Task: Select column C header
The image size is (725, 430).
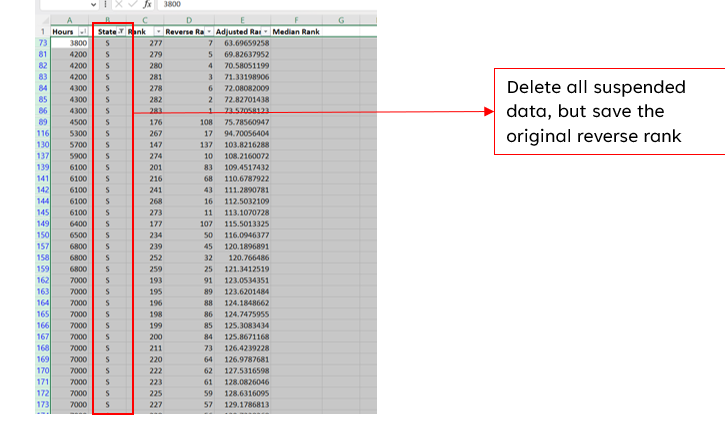Action: [x=145, y=20]
